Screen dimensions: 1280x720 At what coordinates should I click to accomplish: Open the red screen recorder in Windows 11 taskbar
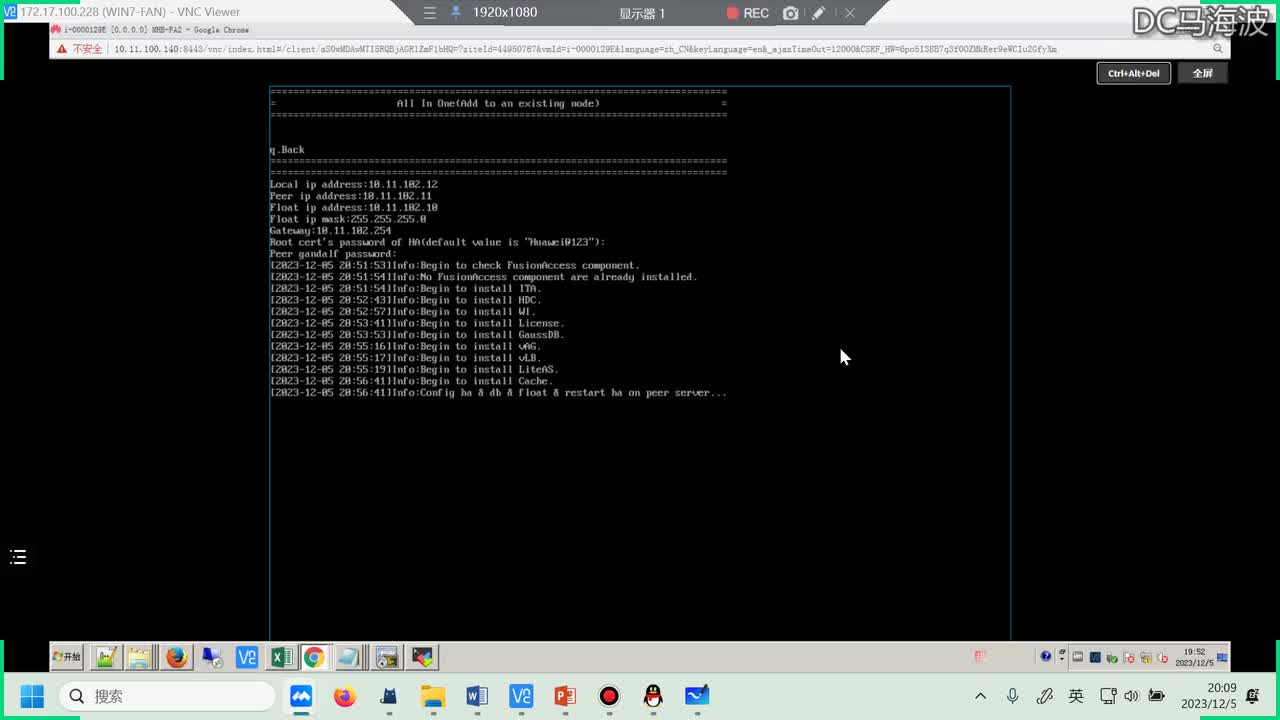pos(609,696)
